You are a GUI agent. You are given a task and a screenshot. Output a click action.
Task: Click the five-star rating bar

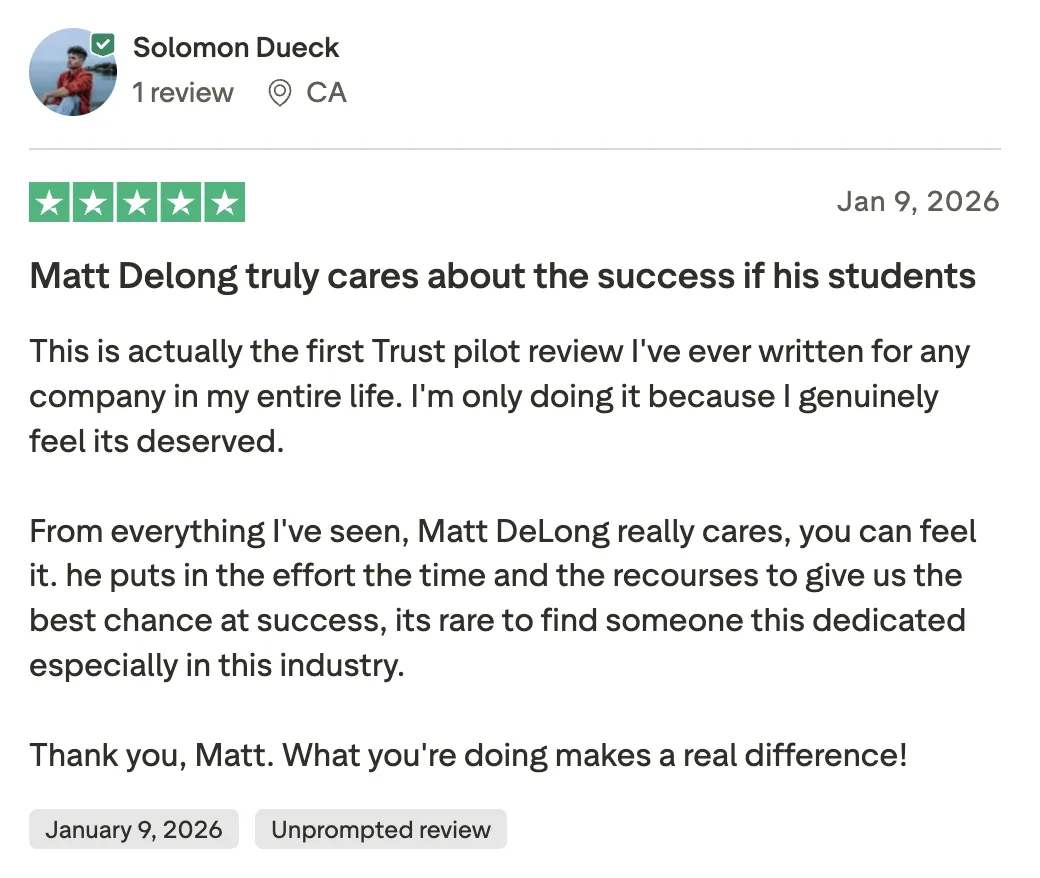pyautogui.click(x=137, y=202)
